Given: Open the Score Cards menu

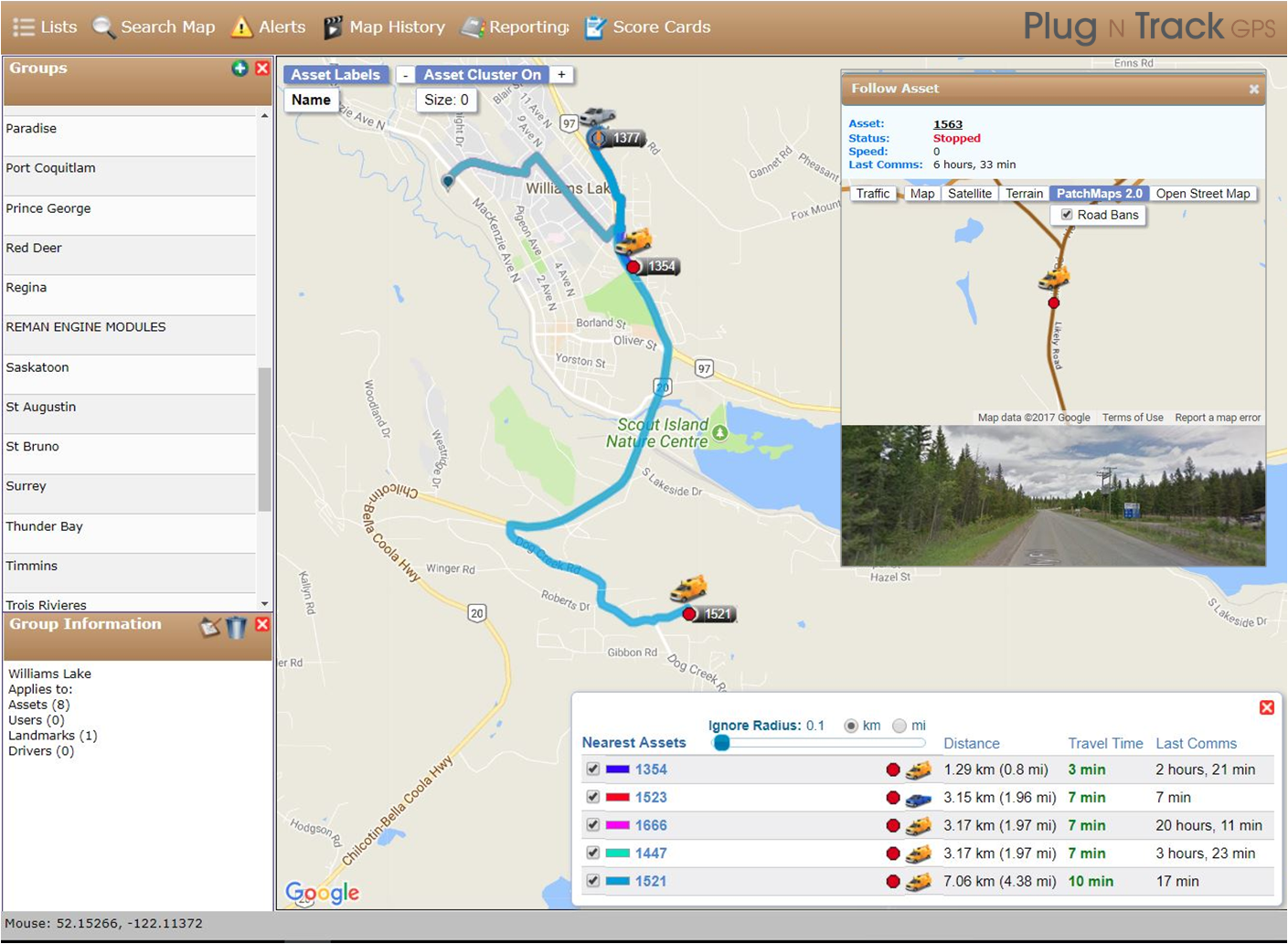Looking at the screenshot, I should coord(647,27).
